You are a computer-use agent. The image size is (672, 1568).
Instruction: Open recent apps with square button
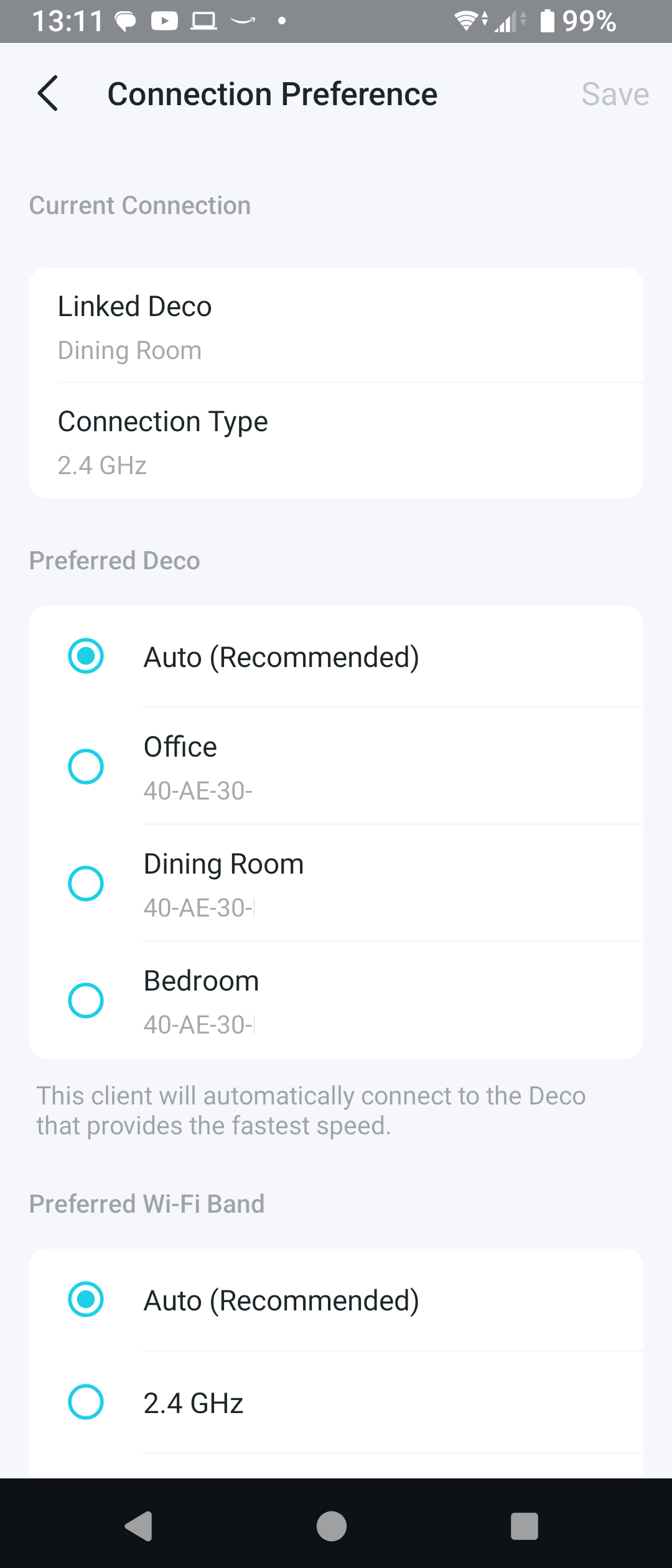(x=524, y=1526)
